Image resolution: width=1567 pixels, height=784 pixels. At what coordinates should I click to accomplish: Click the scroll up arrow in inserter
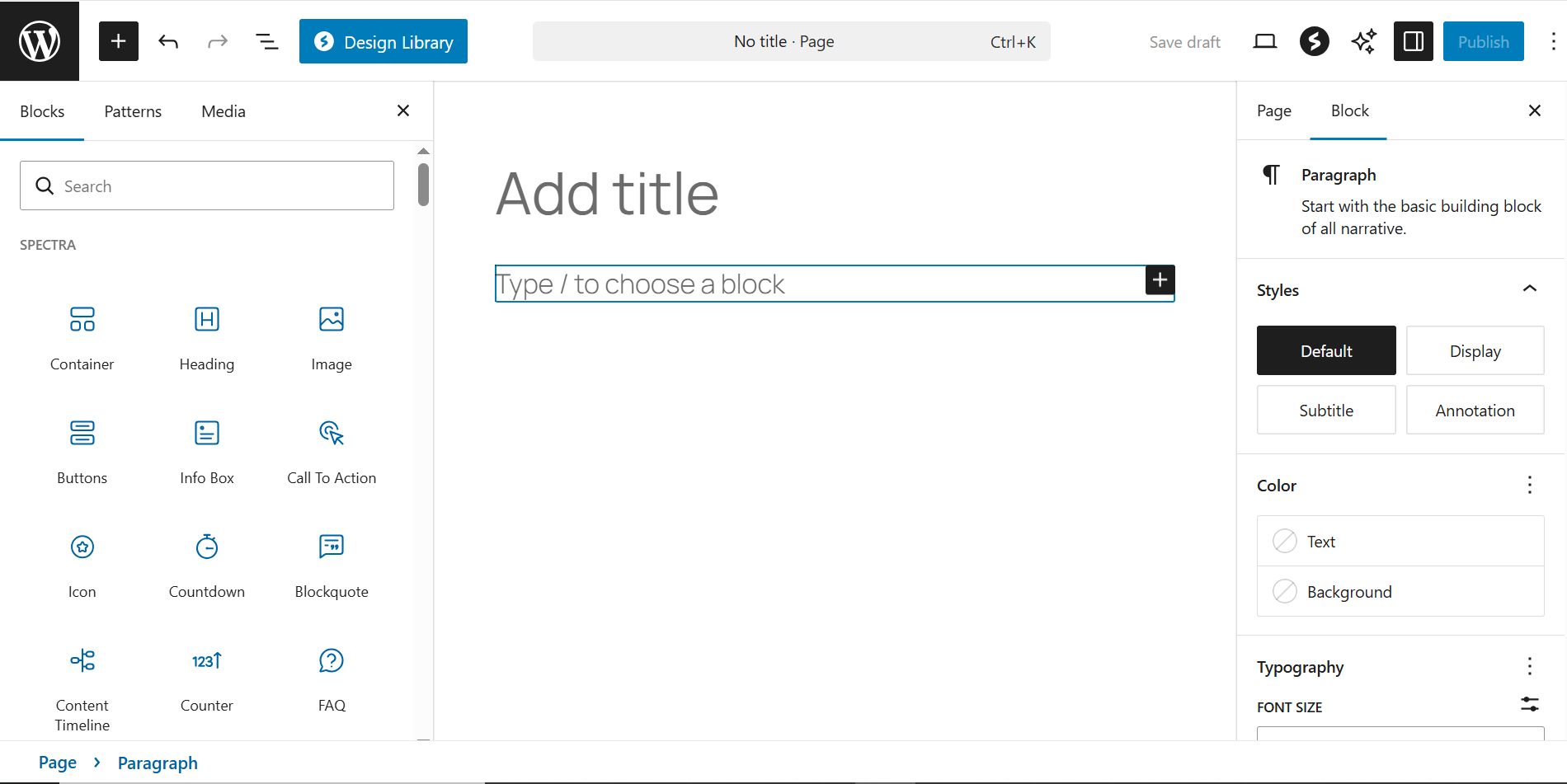(423, 151)
